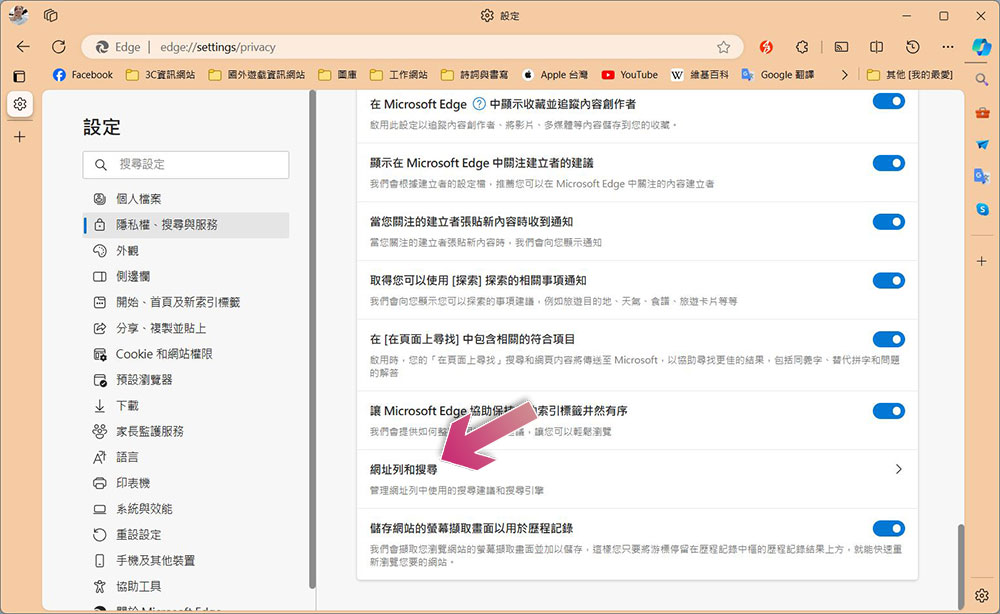The image size is (1000, 614).
Task: Disable 當您關注的建立者張貼新內容時收到通知 switch
Action: [x=888, y=222]
